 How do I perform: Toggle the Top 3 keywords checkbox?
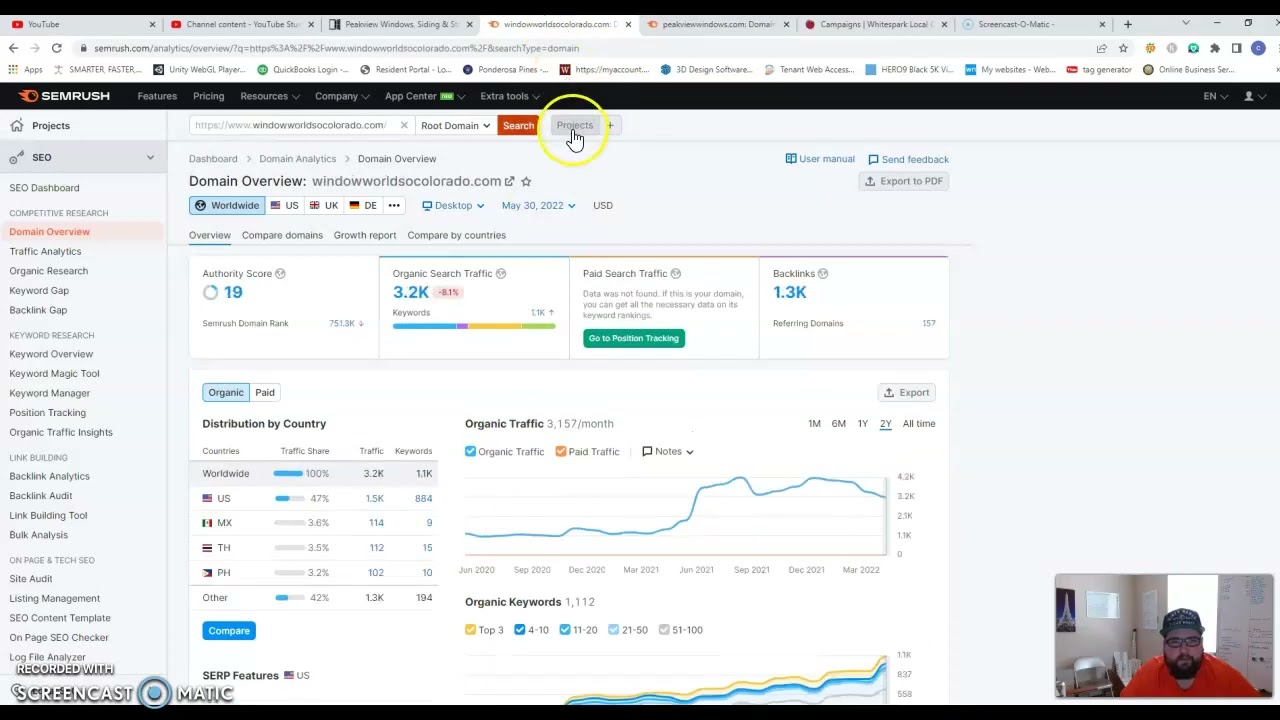pyautogui.click(x=470, y=630)
